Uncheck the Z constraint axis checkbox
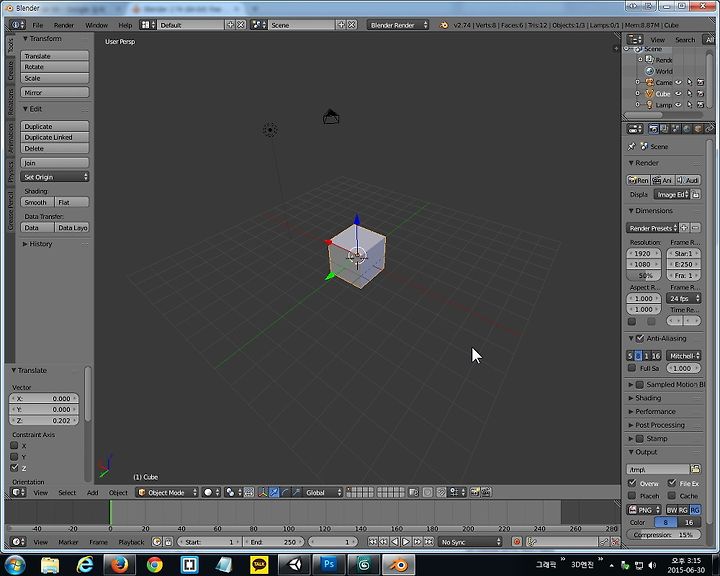The image size is (720, 576). pos(14,468)
